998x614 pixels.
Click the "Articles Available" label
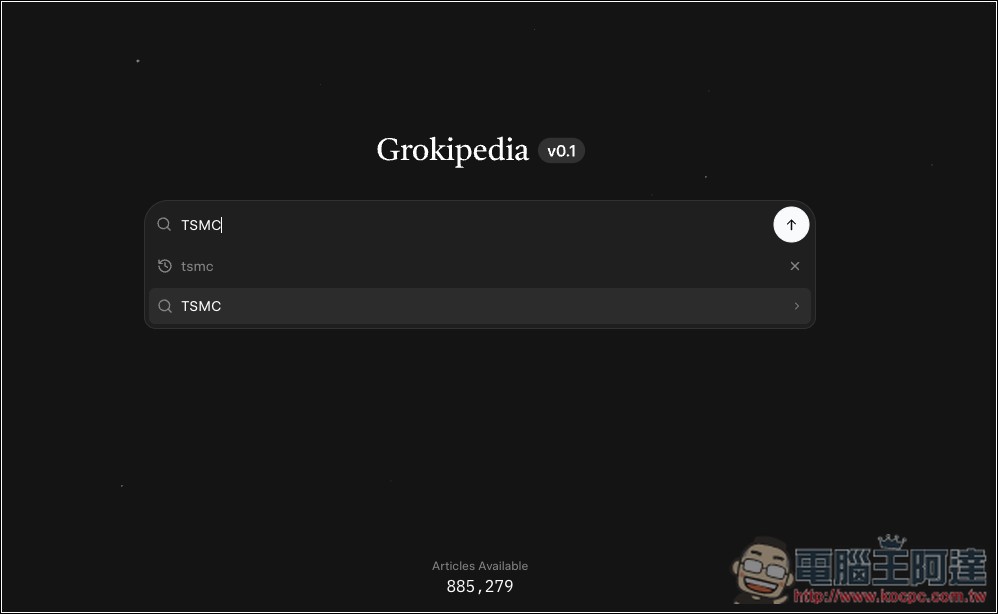(480, 566)
